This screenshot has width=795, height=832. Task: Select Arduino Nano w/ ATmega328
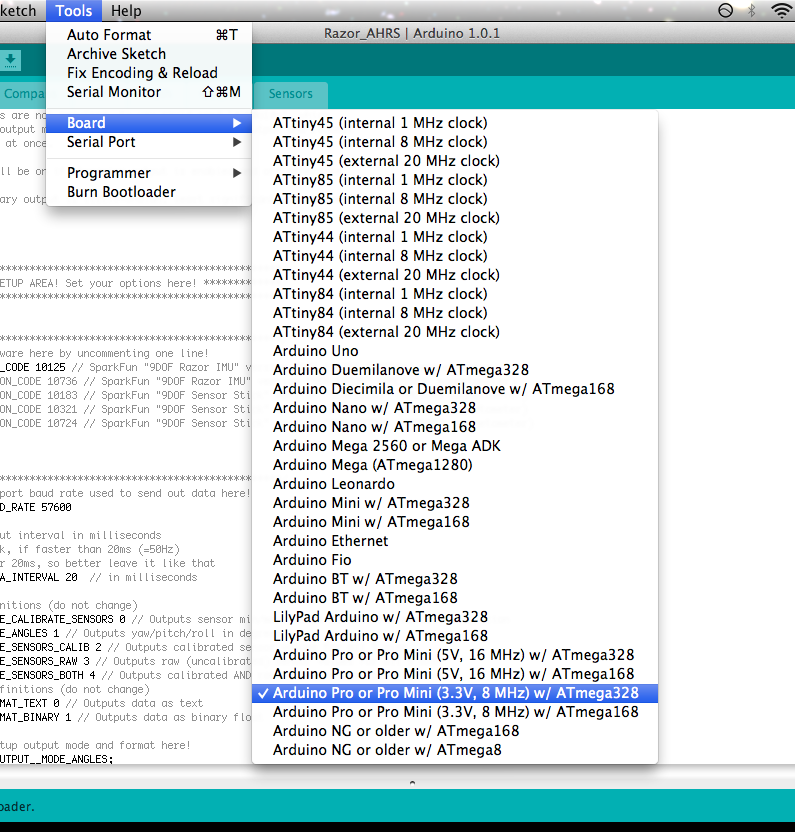[x=455, y=408]
